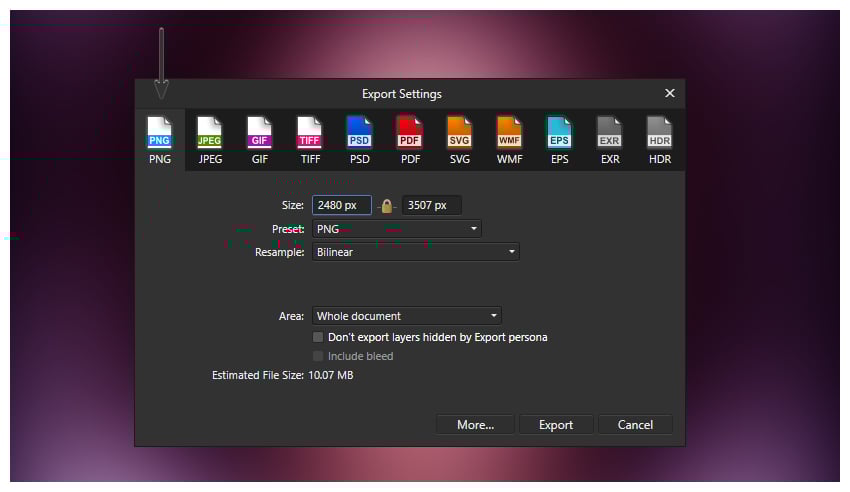Select SVG export format

460,140
